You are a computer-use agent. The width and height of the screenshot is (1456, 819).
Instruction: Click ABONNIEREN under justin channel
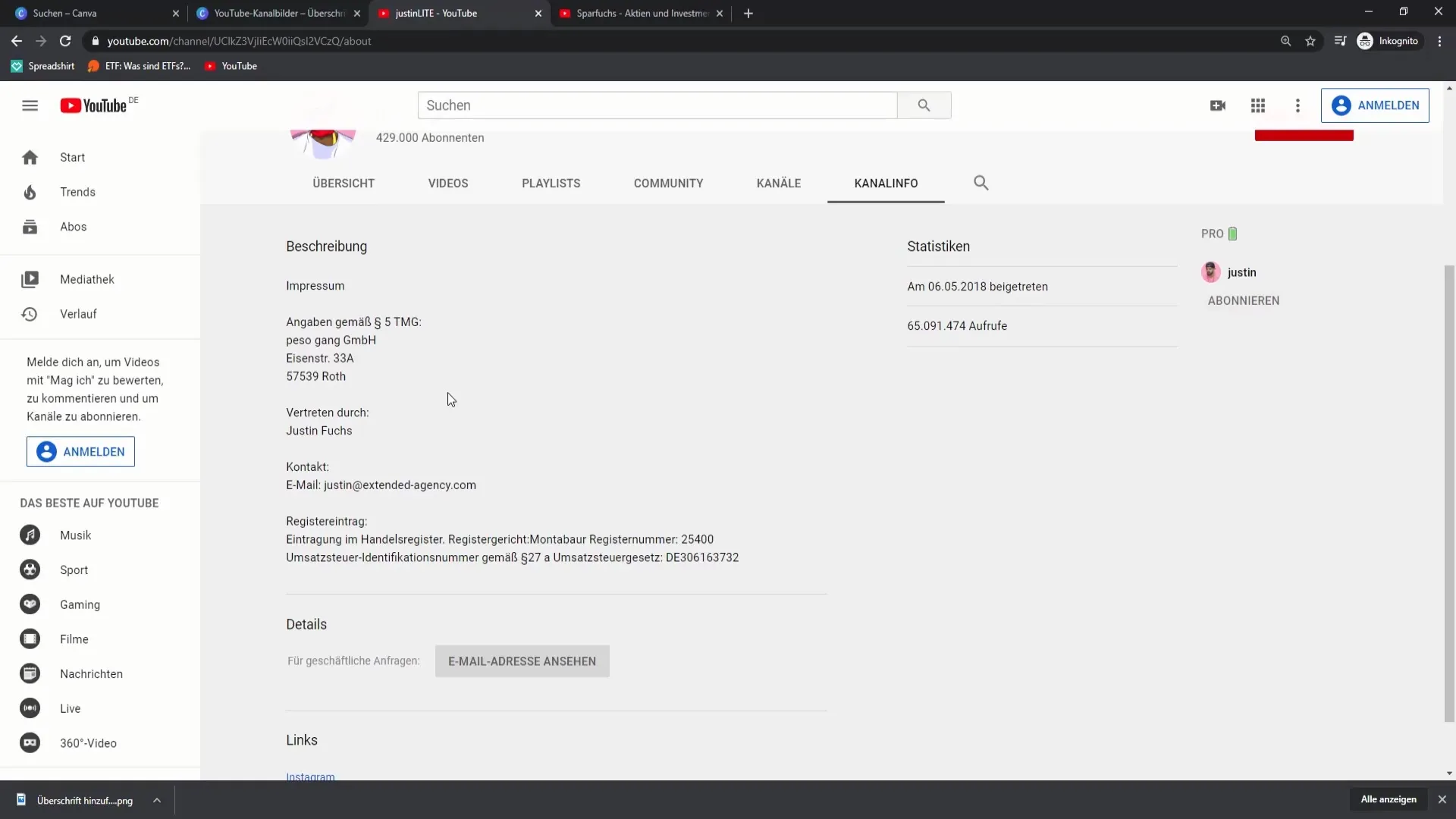1244,301
